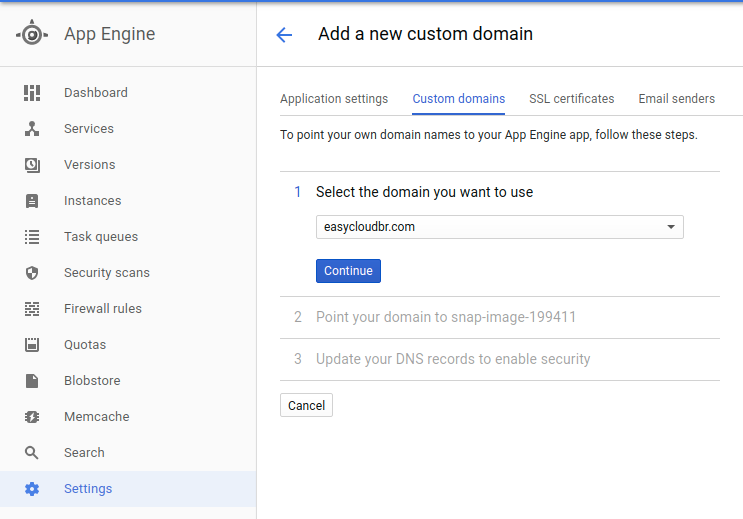Click the Continue button
Viewport: 743px width, 519px height.
click(348, 271)
